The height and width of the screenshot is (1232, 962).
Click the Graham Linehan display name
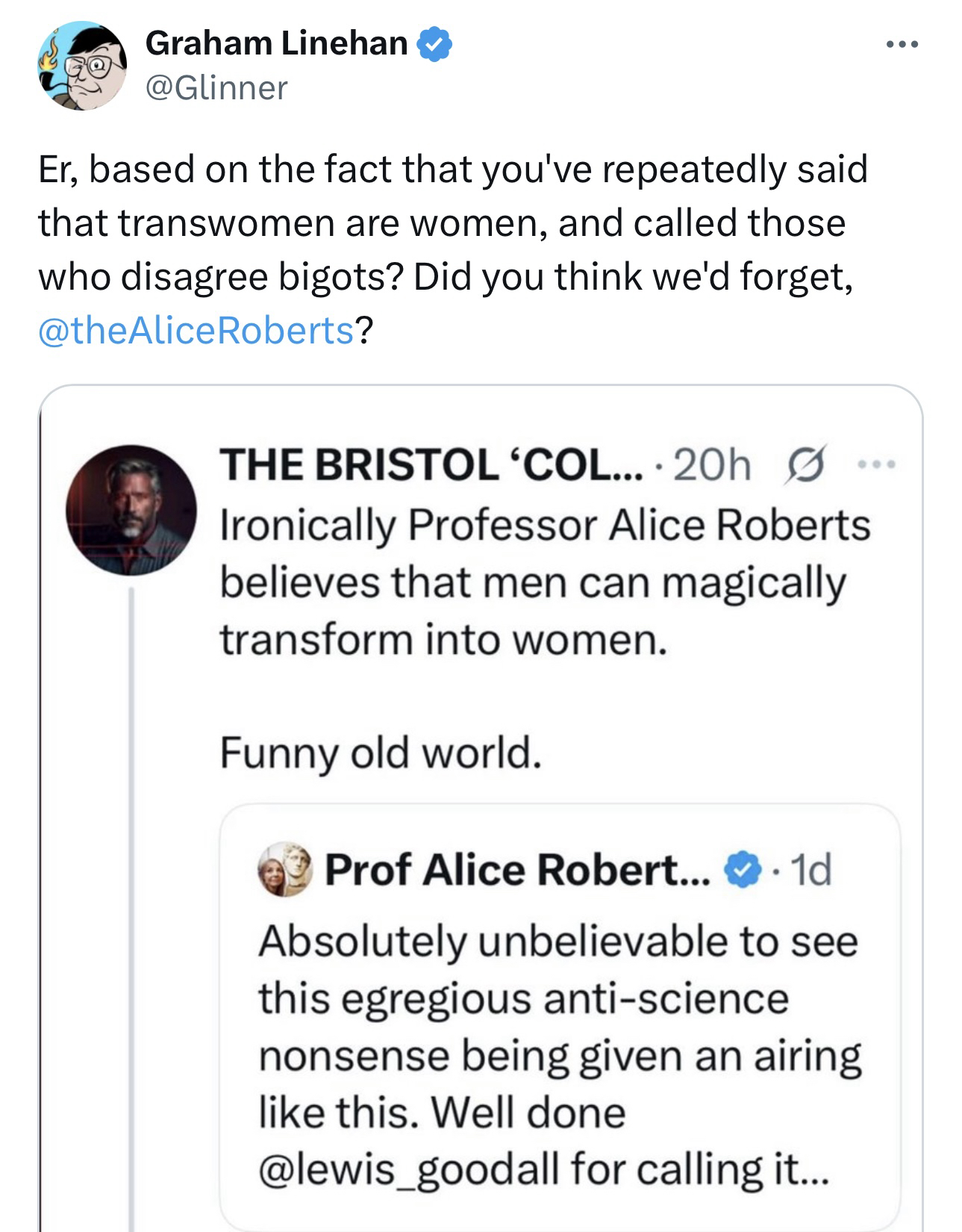[x=276, y=44]
